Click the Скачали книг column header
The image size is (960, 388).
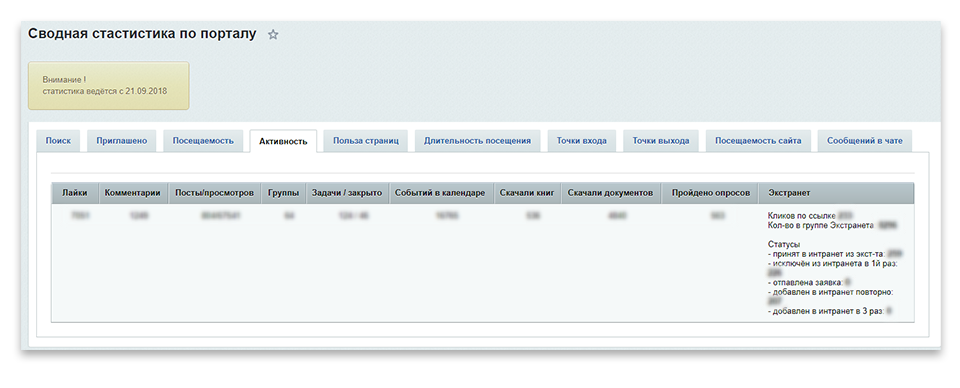pyautogui.click(x=527, y=193)
